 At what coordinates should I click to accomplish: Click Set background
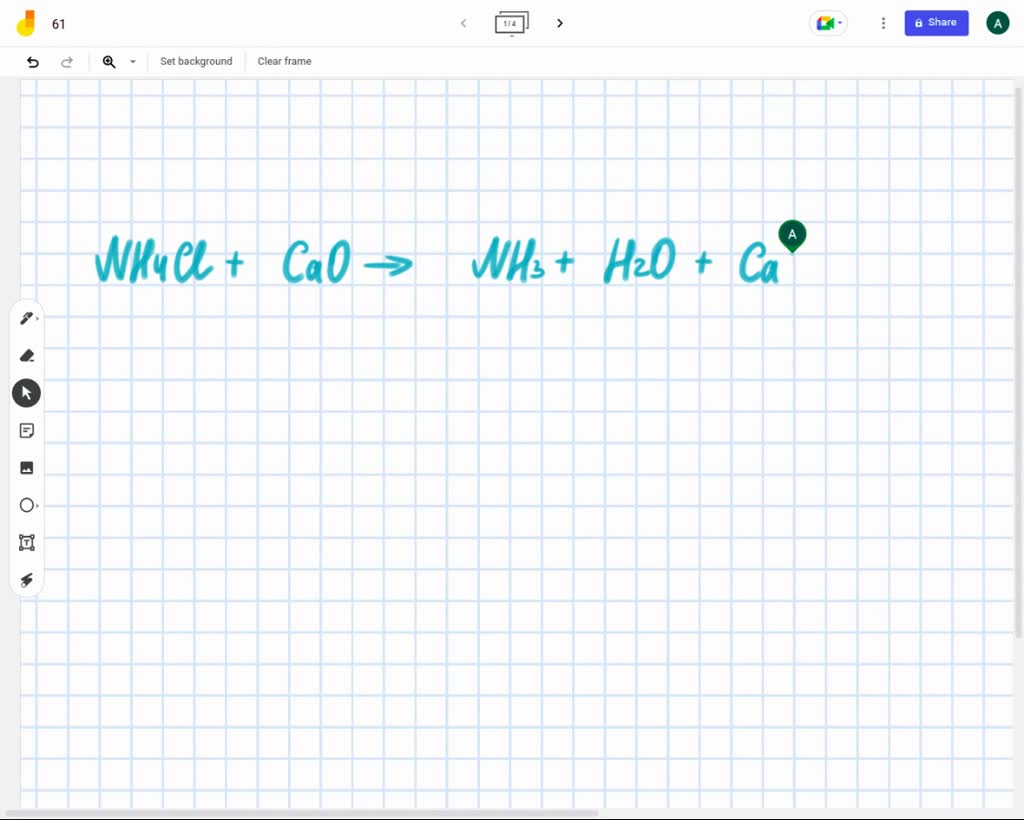click(196, 61)
